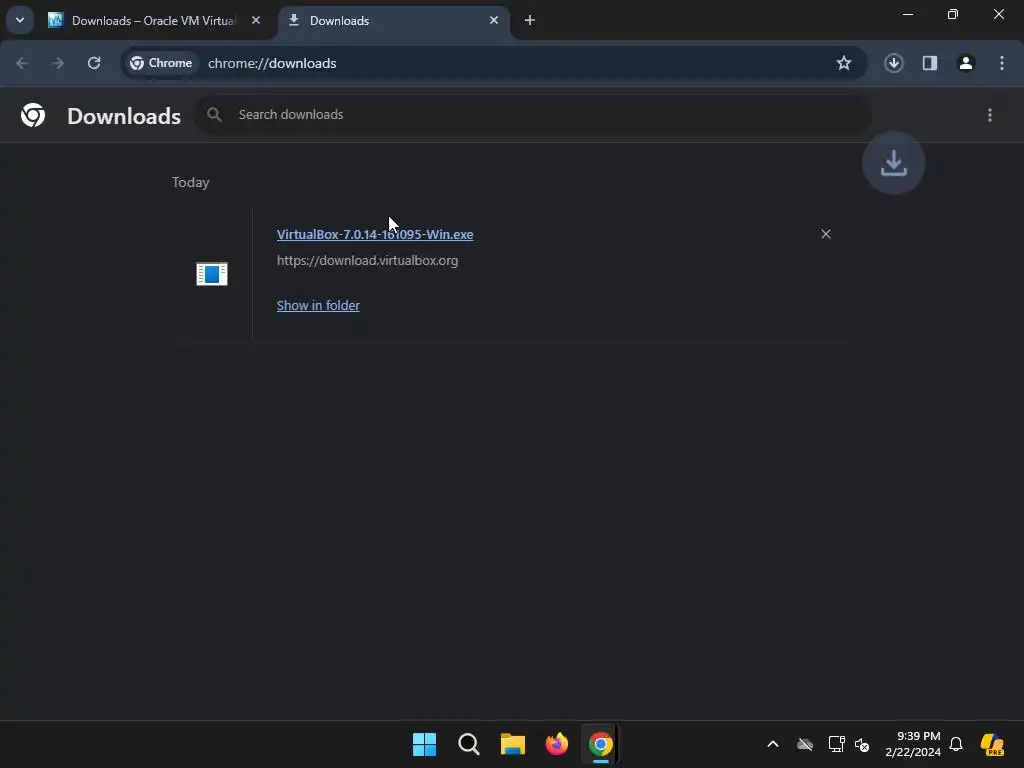Open the Downloads page more actions menu
Viewport: 1024px width, 768px height.
coord(990,116)
